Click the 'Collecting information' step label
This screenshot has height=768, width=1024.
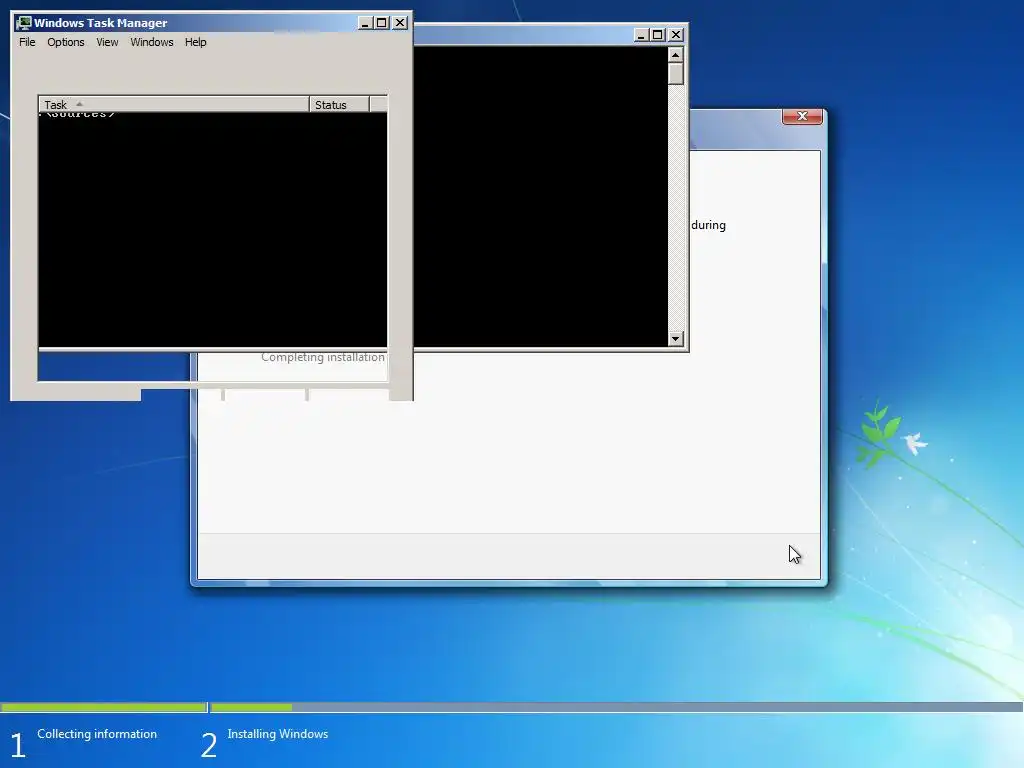[x=97, y=734]
